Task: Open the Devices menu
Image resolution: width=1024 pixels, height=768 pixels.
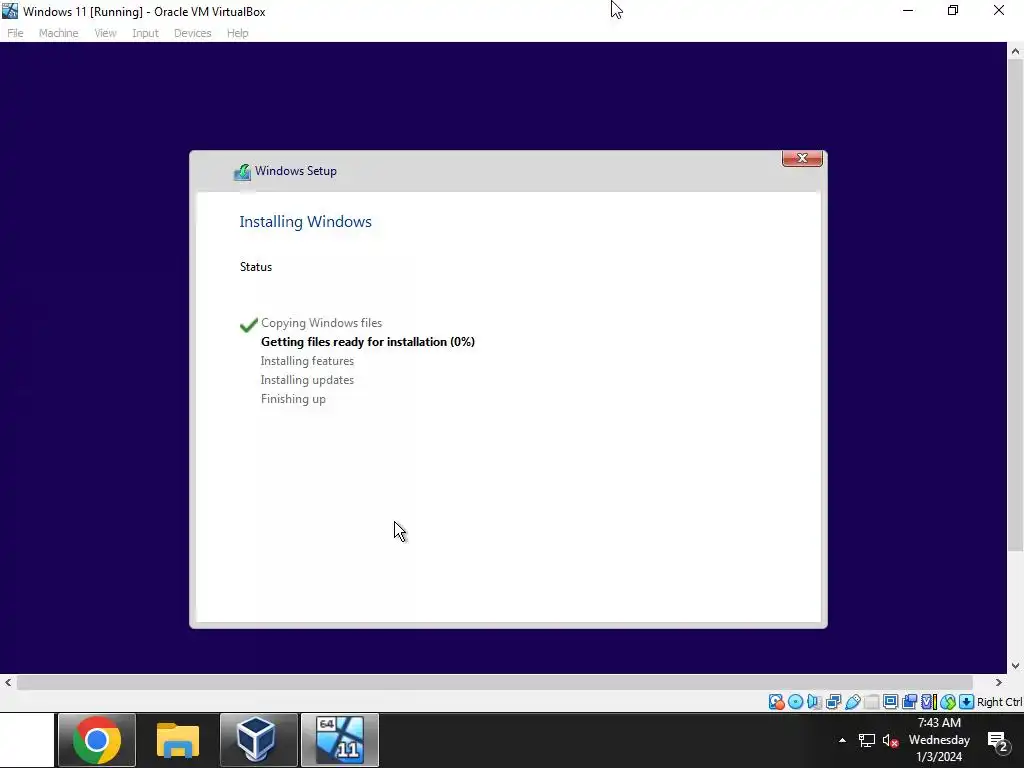Action: pos(192,33)
